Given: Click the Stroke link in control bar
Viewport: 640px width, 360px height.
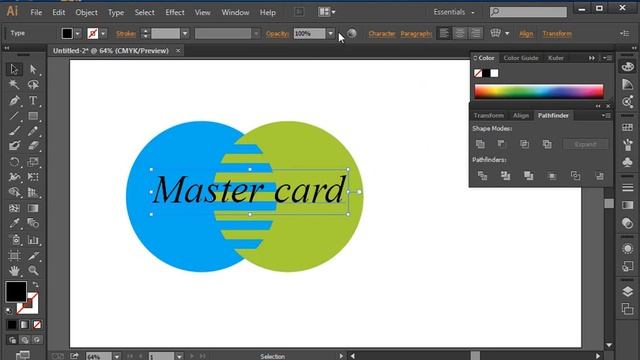Looking at the screenshot, I should 126,34.
